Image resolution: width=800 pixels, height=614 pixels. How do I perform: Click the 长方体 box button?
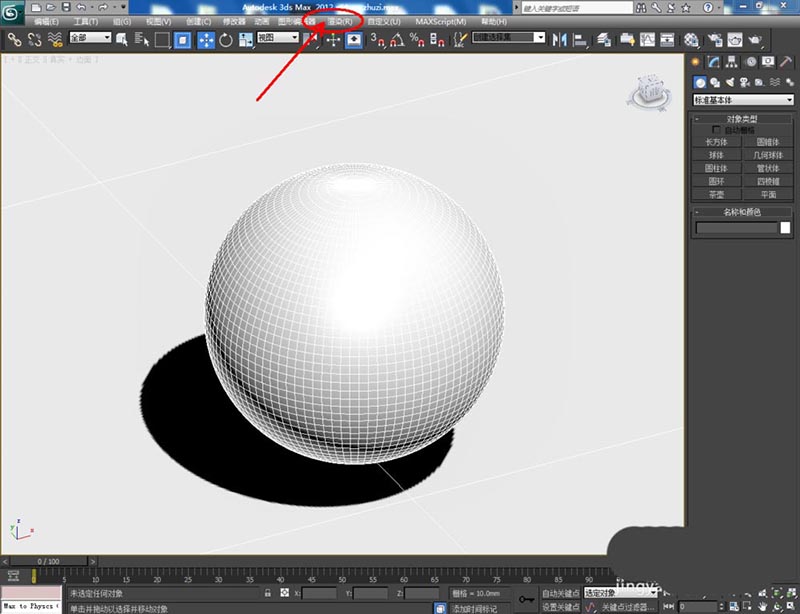coord(717,142)
